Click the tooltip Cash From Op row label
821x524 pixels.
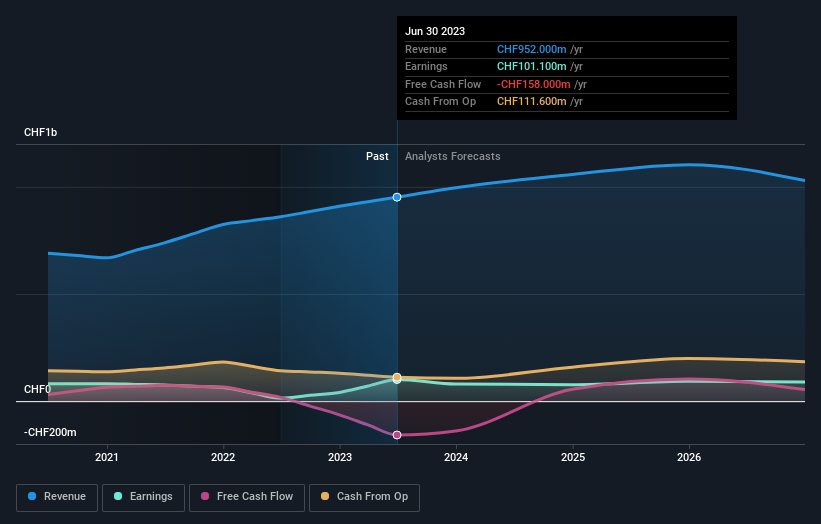tap(440, 102)
